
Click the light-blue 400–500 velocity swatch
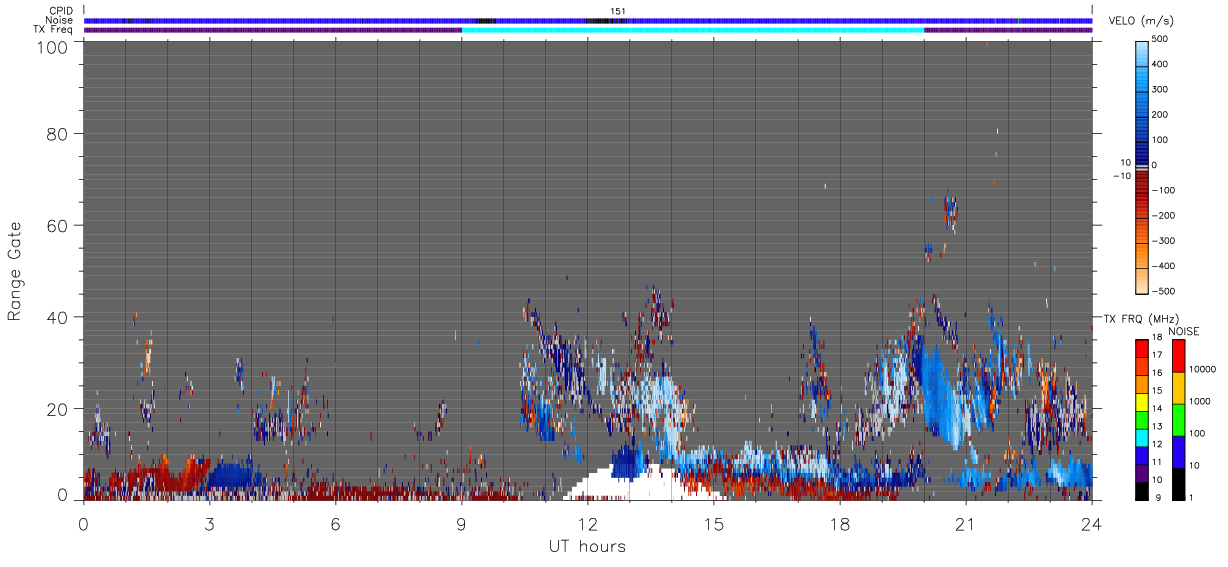(1141, 52)
